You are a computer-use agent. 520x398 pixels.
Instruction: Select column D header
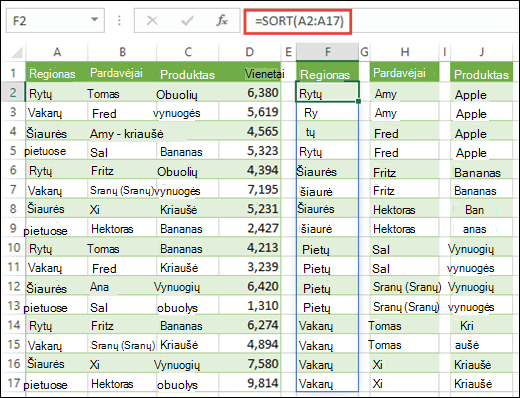(249, 52)
